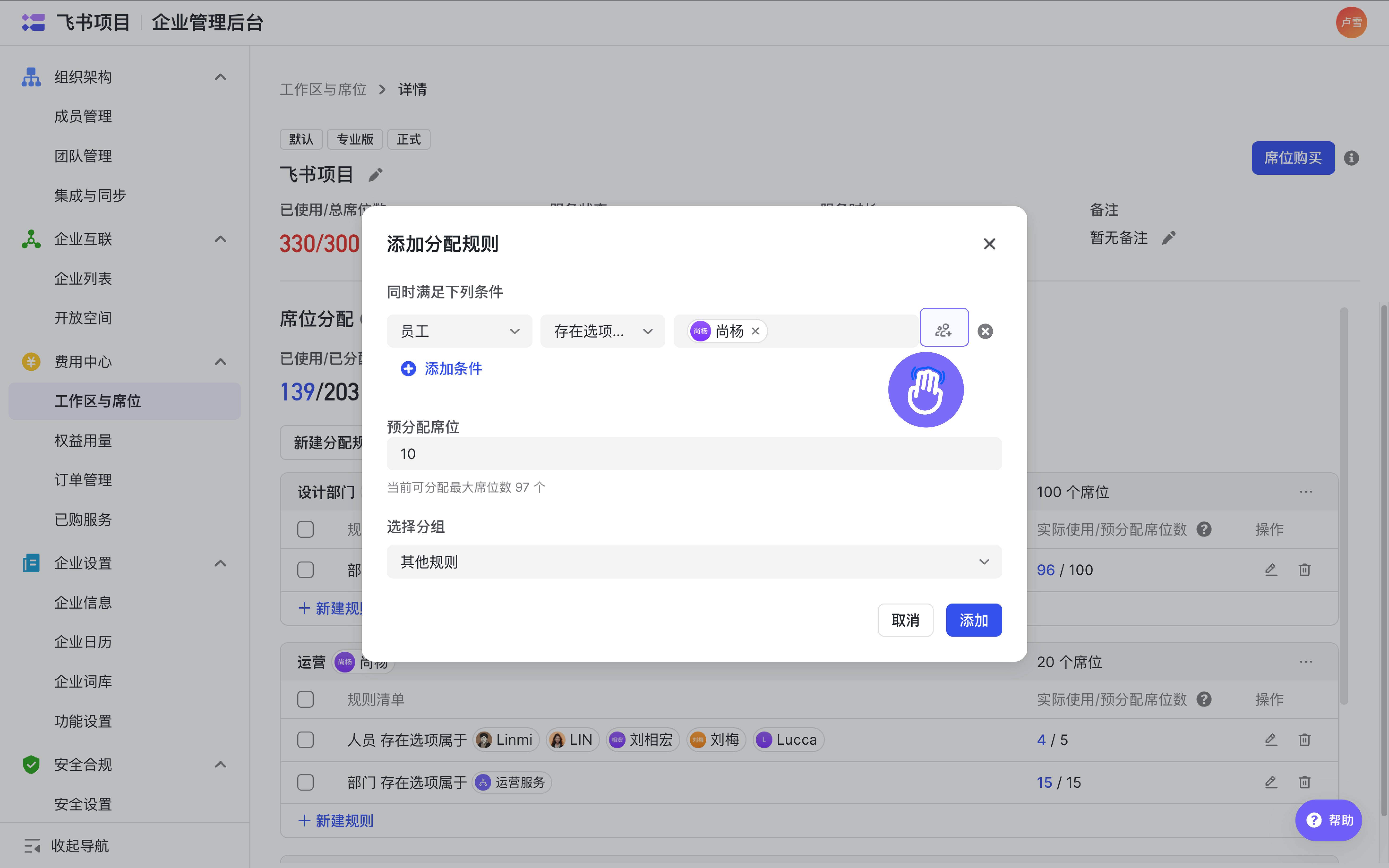Open the 其他规则 group dropdown
The width and height of the screenshot is (1389, 868).
pos(694,562)
